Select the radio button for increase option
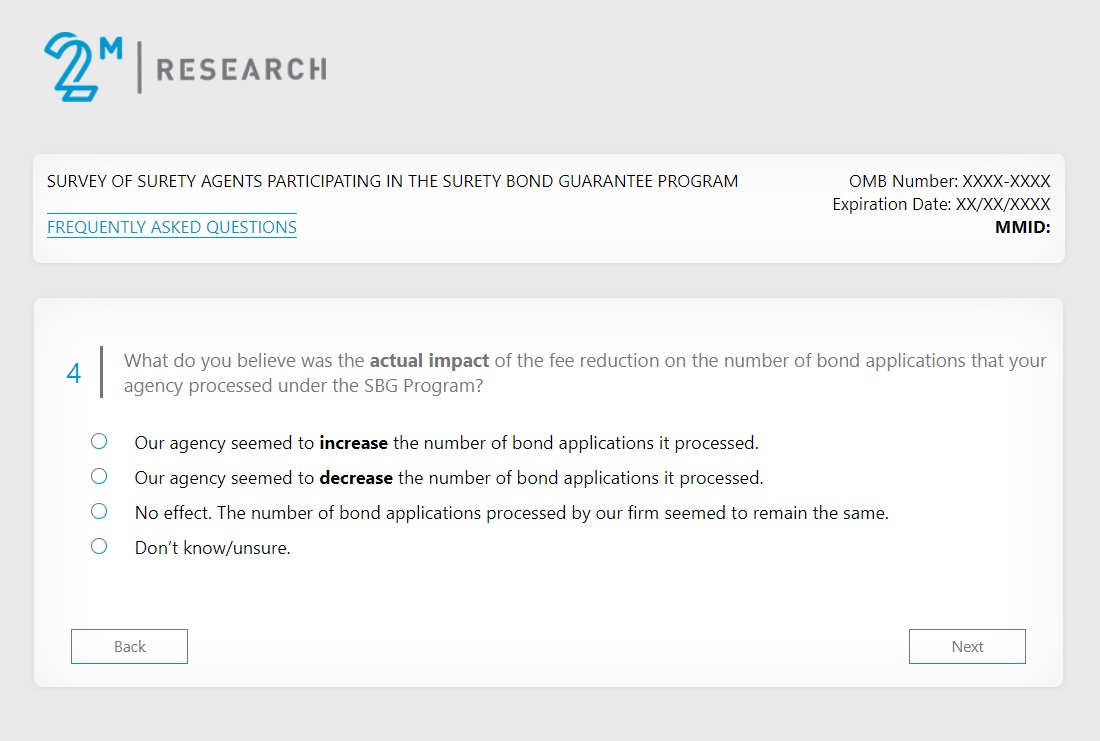The image size is (1100, 741). click(99, 441)
